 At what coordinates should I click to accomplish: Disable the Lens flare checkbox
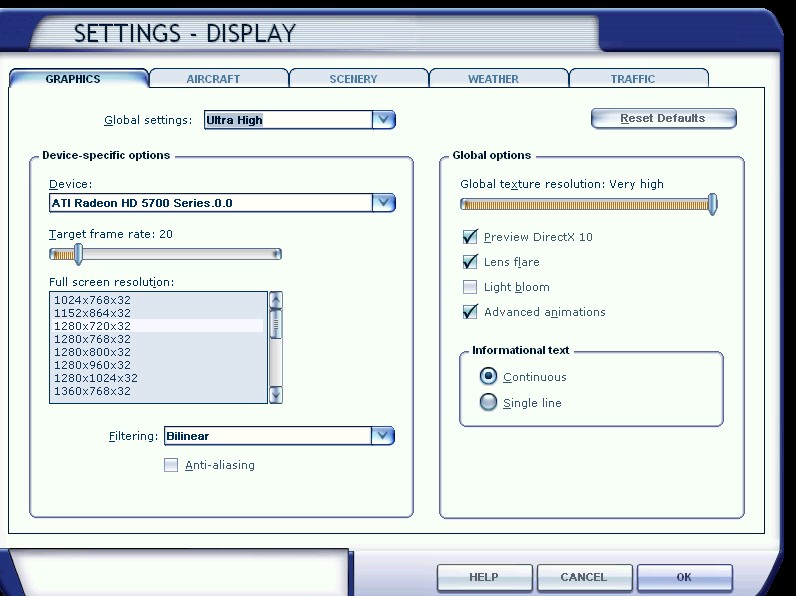point(470,262)
